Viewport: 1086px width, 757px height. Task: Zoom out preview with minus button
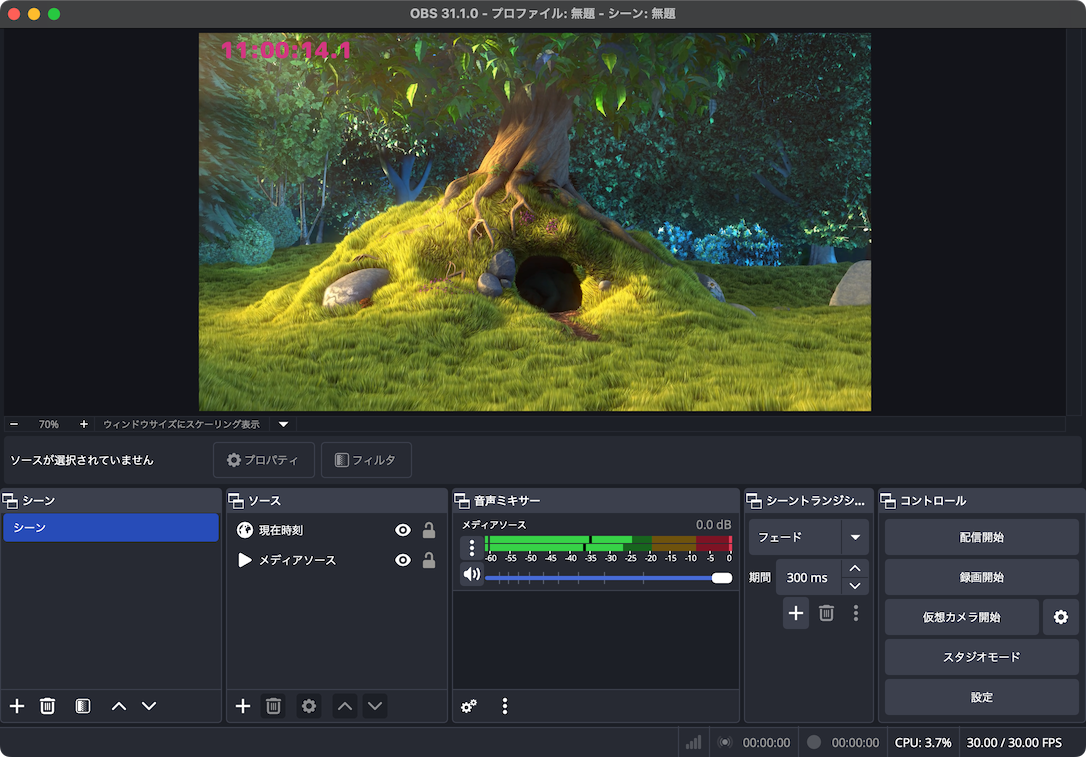coord(14,424)
